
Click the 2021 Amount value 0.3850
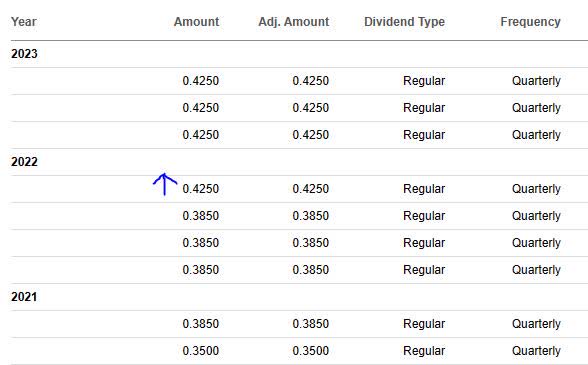click(201, 324)
